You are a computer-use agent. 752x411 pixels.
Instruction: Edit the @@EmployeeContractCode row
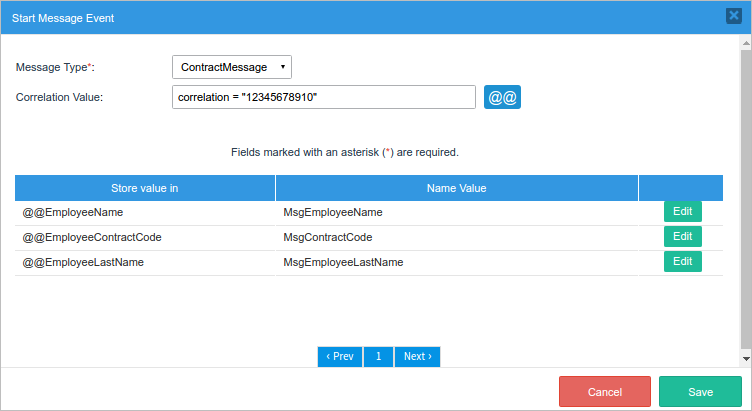pyautogui.click(x=682, y=237)
